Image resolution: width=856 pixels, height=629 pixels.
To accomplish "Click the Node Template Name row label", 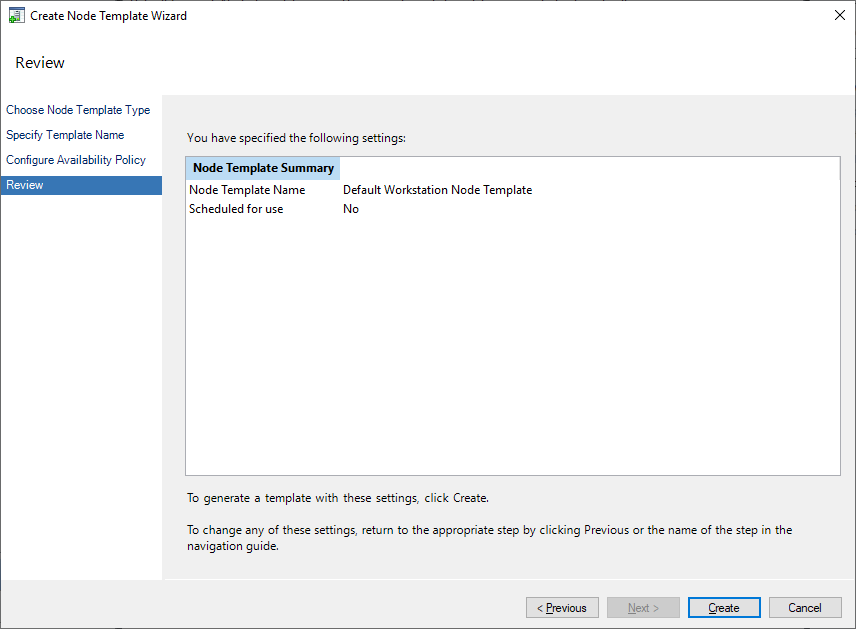I will click(247, 189).
